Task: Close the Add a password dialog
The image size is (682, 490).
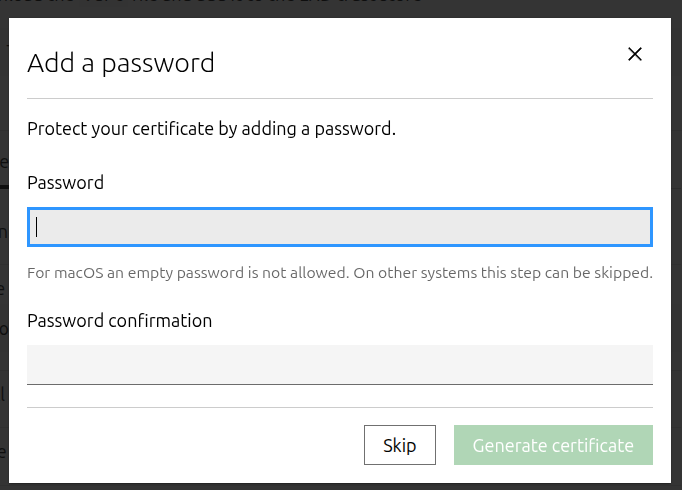Action: (x=634, y=54)
